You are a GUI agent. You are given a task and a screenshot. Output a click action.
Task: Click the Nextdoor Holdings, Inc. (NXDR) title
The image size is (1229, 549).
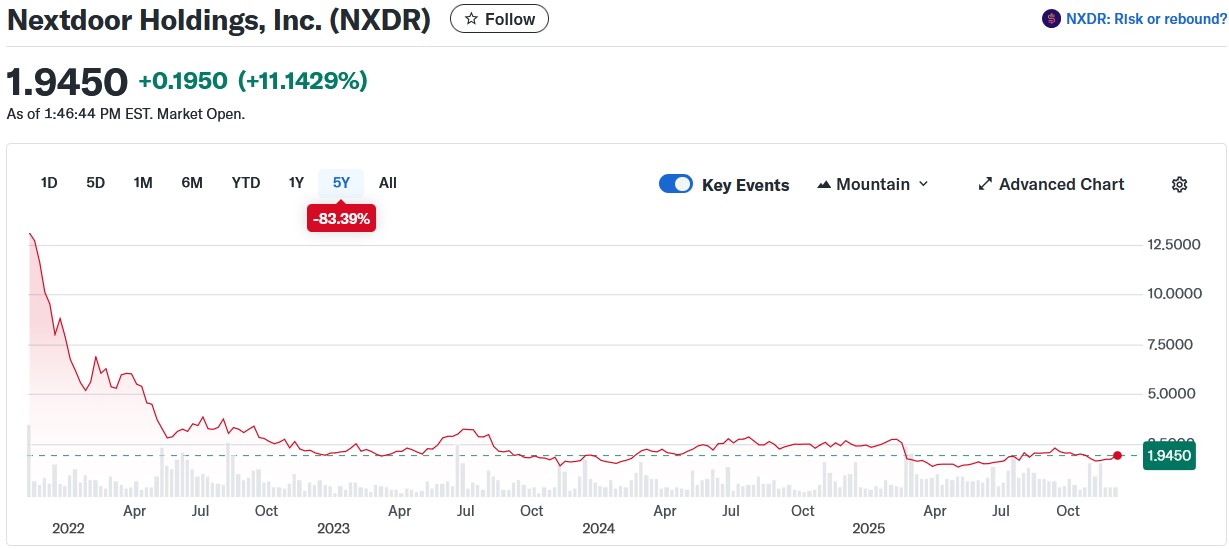point(219,20)
